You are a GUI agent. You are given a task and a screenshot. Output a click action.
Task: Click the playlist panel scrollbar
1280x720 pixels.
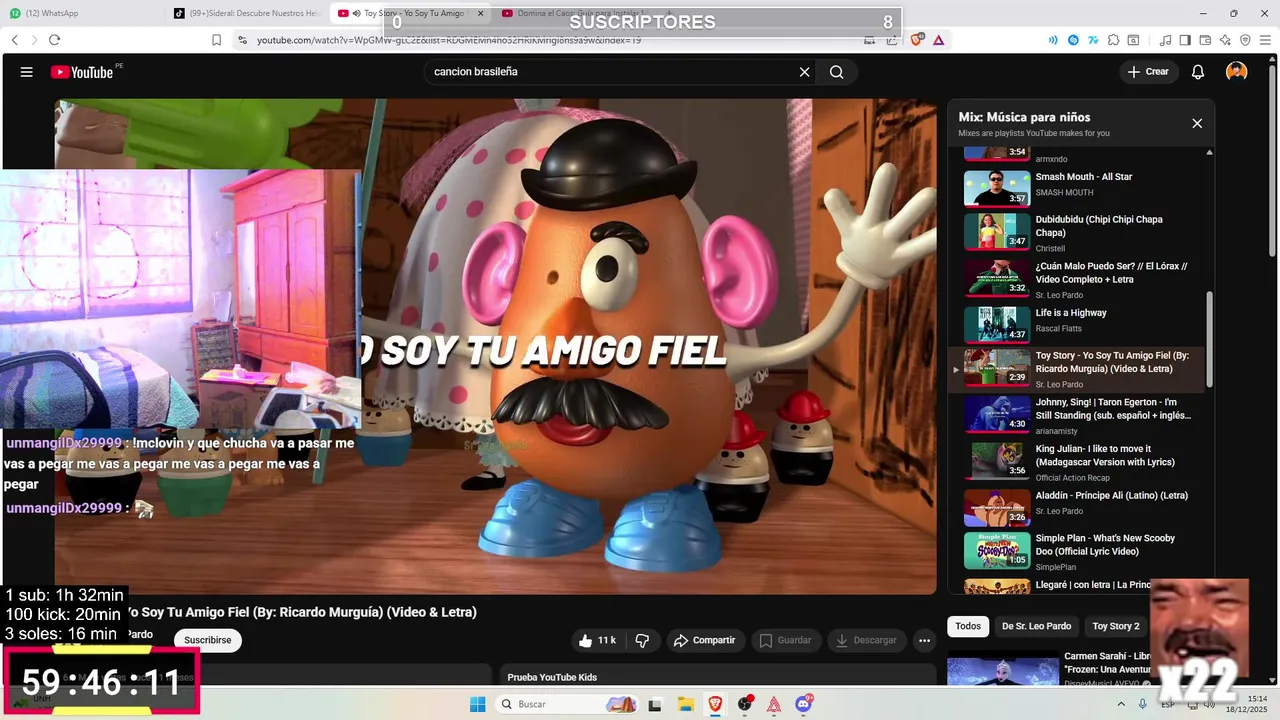(x=1209, y=340)
